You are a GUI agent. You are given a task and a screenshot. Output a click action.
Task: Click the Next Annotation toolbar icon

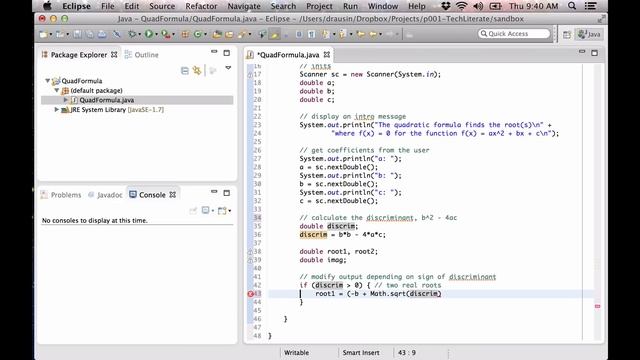click(326, 34)
